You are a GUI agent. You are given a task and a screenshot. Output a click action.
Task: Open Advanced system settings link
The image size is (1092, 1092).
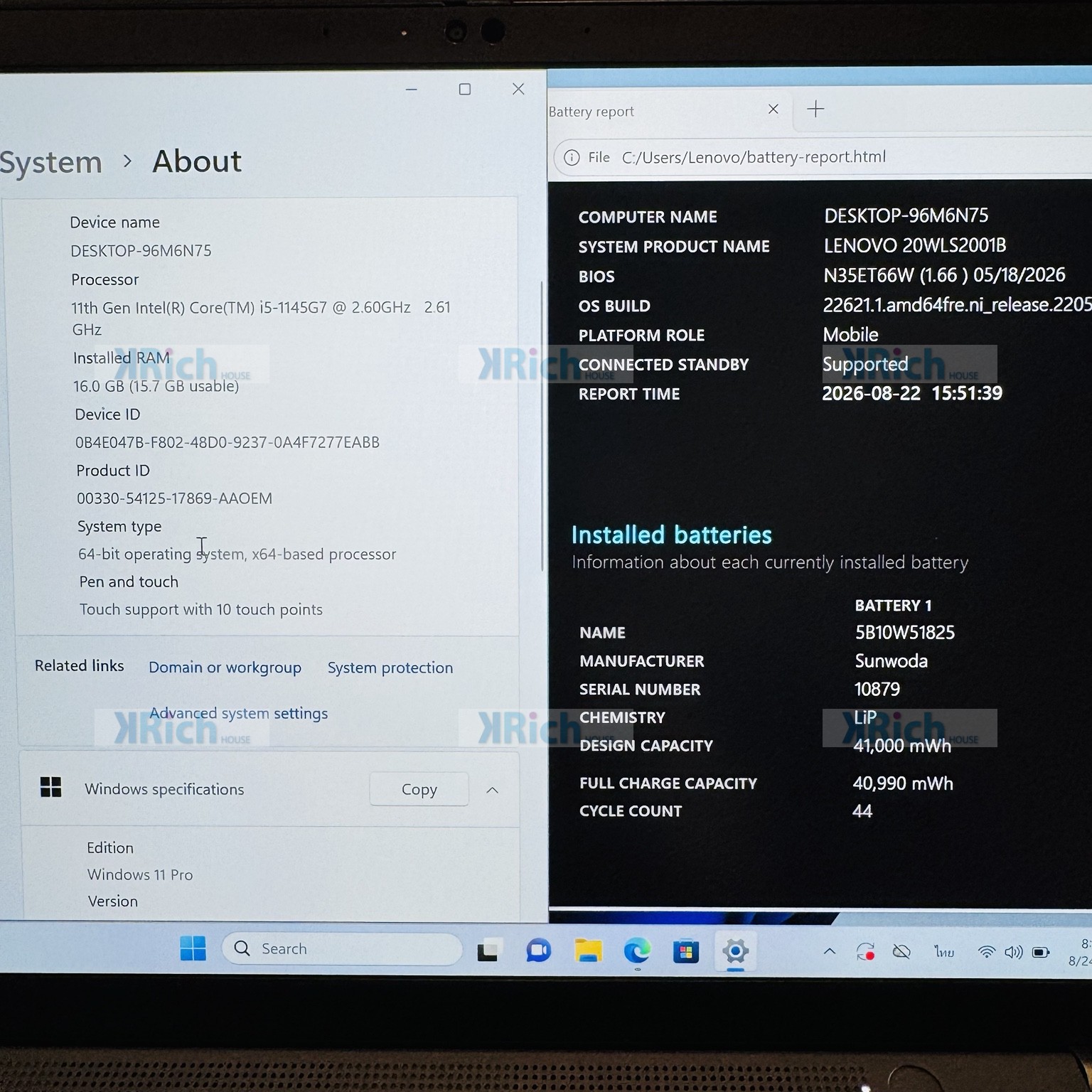click(x=238, y=713)
